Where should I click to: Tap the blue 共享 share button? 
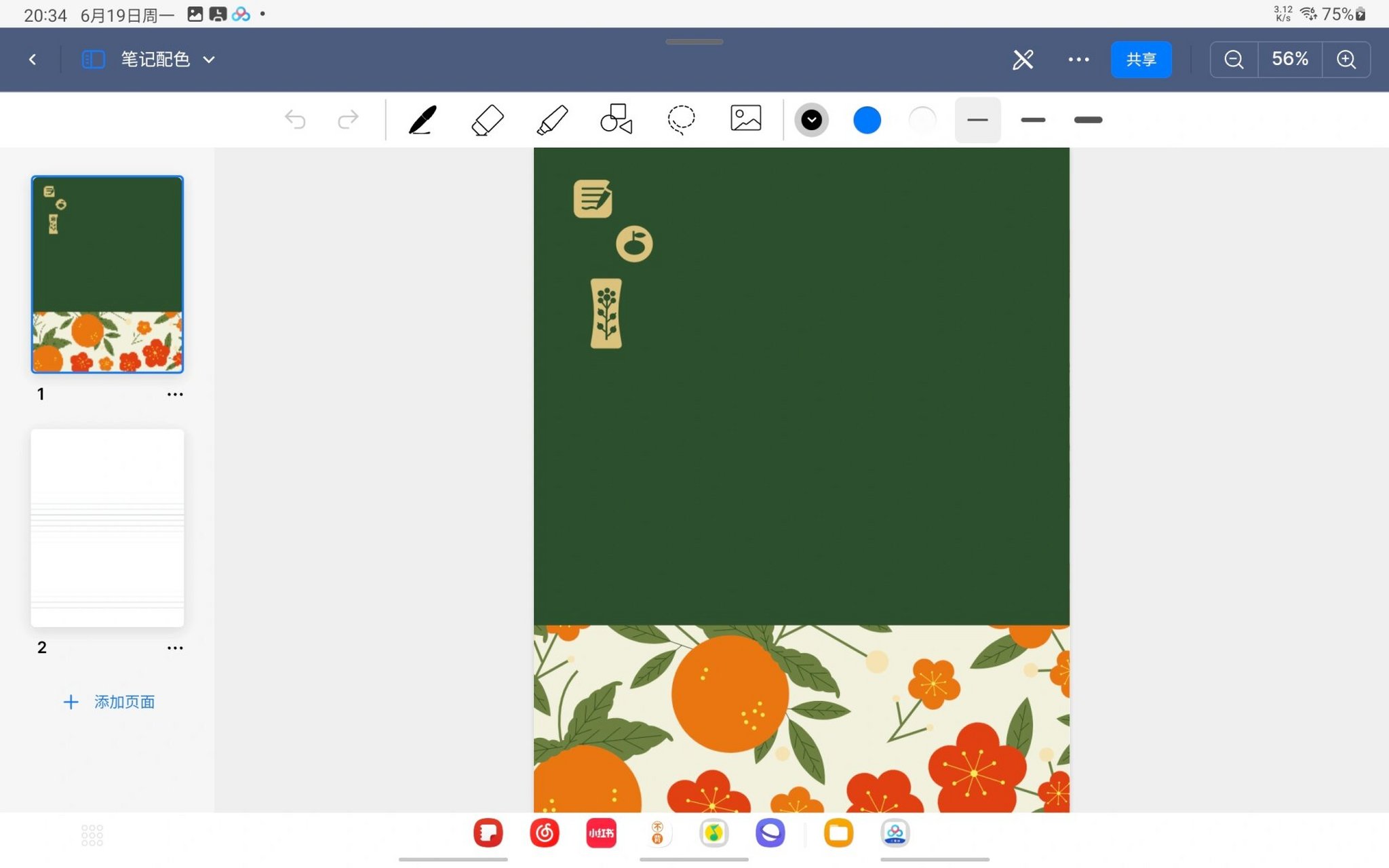pyautogui.click(x=1141, y=60)
